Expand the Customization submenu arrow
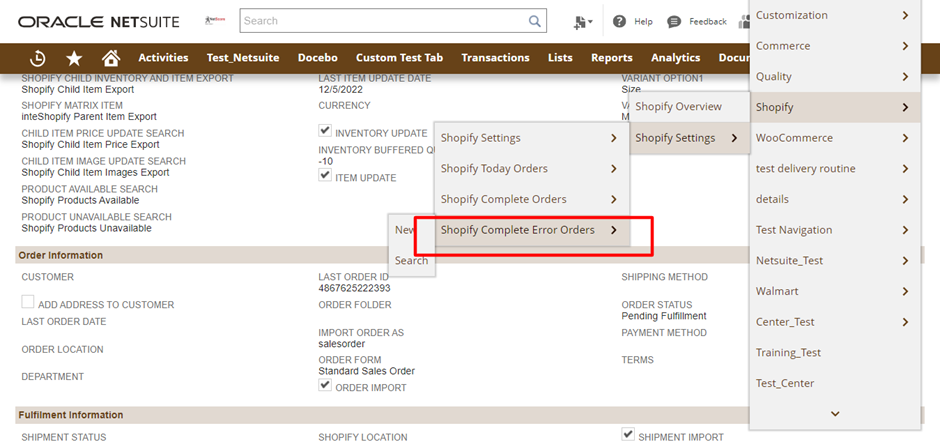This screenshot has width=940, height=442. point(905,15)
